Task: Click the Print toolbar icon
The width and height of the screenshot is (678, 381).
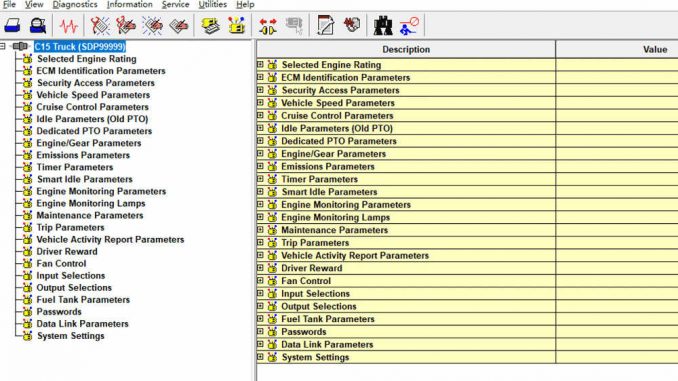Action: [x=12, y=26]
